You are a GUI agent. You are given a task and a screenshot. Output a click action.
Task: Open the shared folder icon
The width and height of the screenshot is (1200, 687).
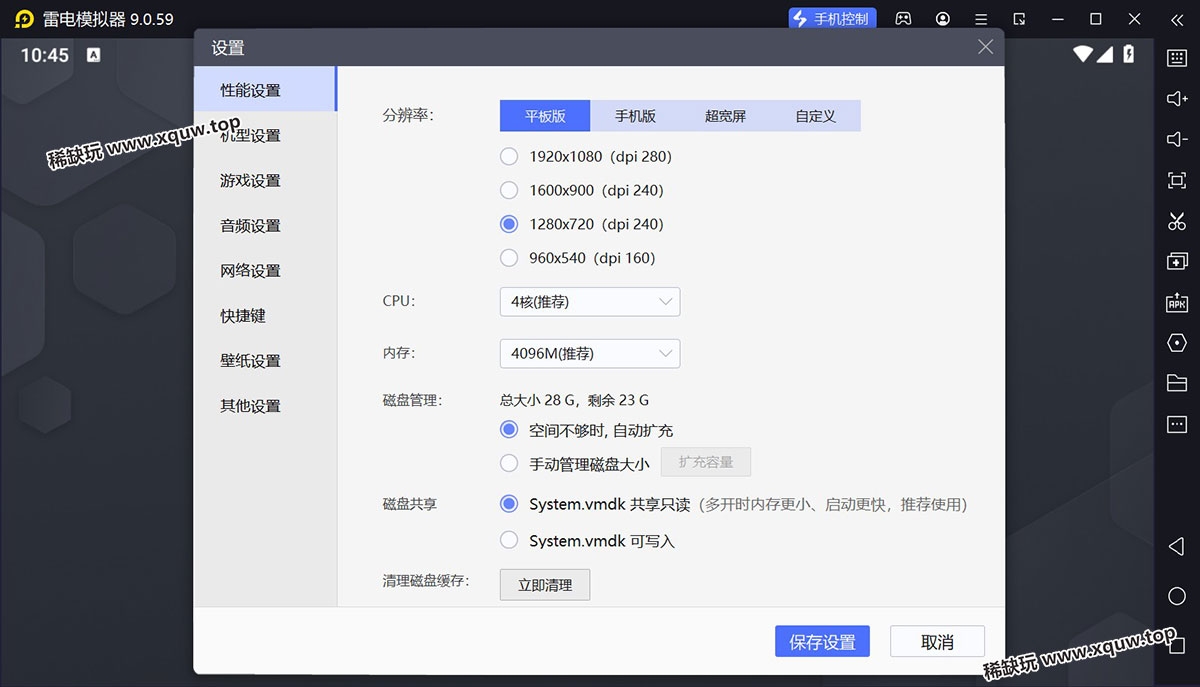[1177, 383]
